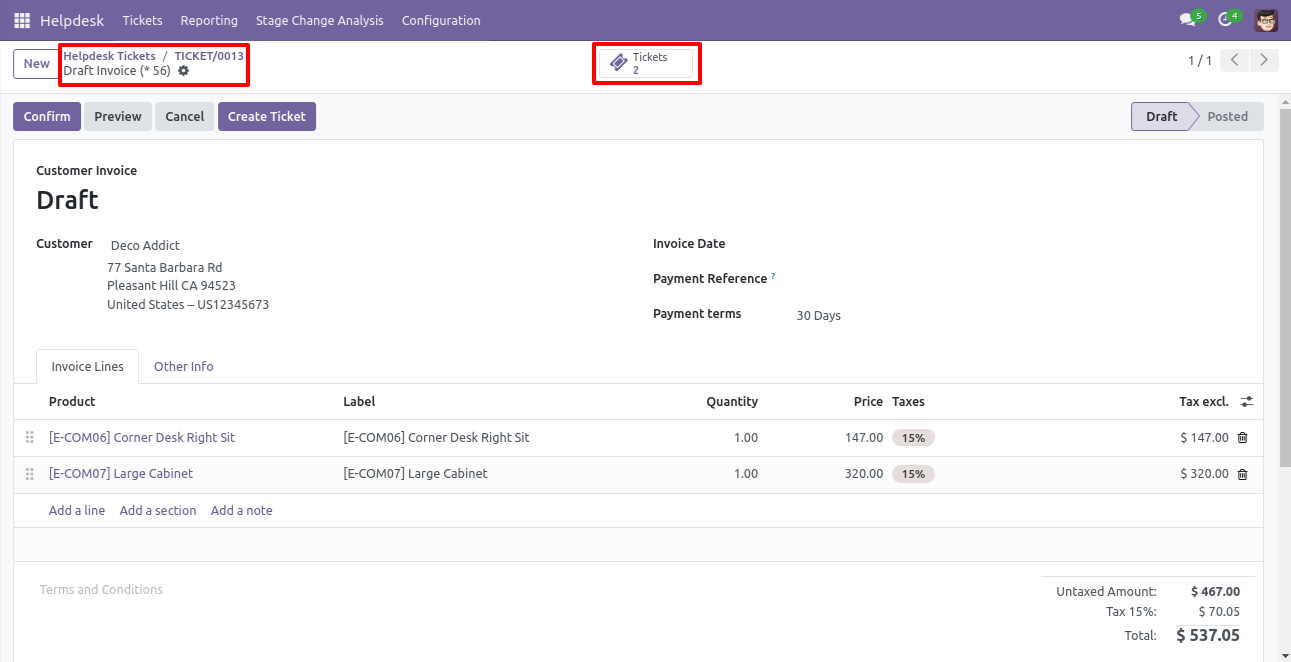The width and height of the screenshot is (1291, 662).
Task: Go to the previous record arrow
Action: [1236, 61]
